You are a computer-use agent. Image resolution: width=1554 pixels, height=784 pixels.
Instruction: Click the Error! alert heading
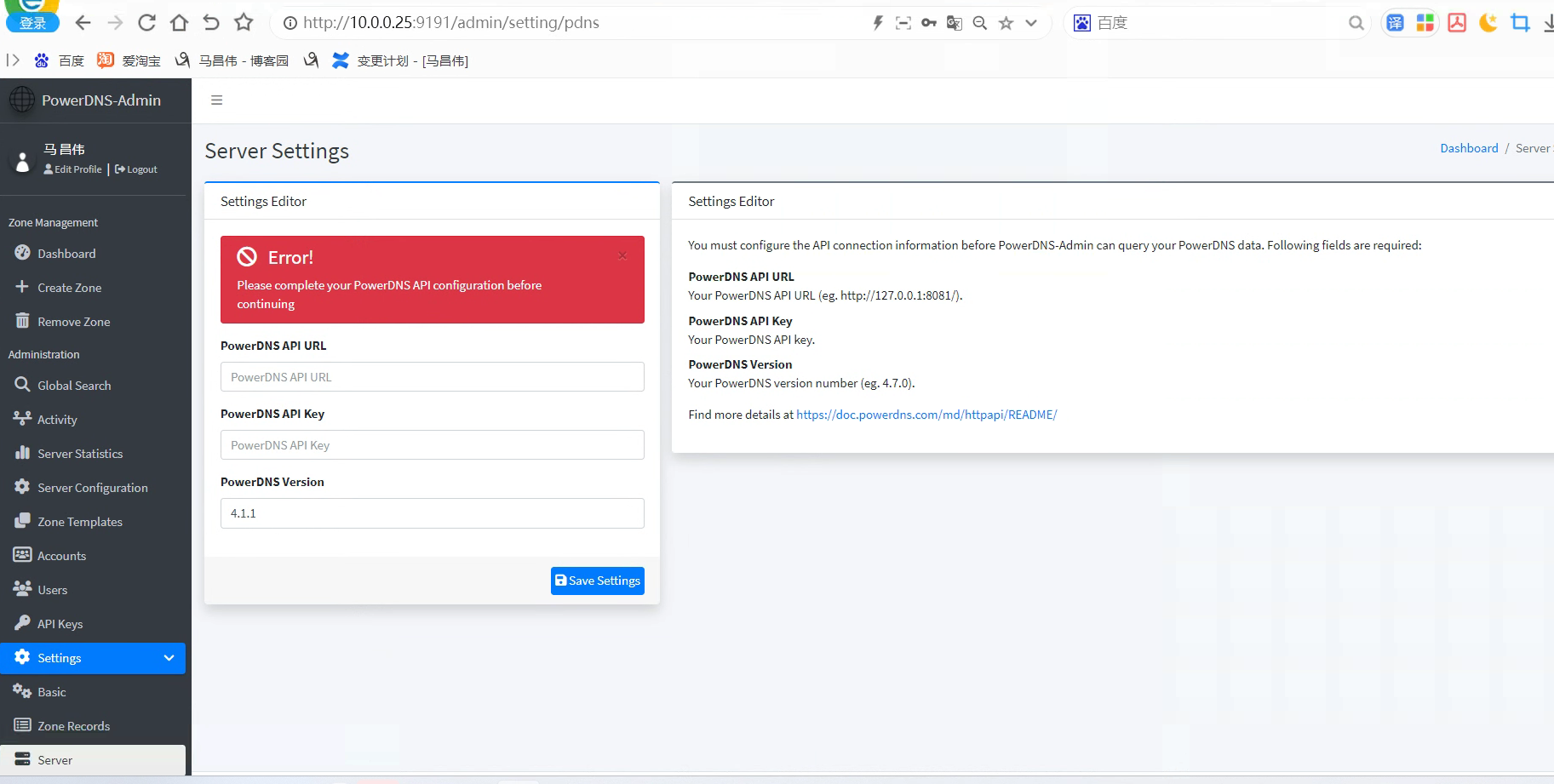290,257
